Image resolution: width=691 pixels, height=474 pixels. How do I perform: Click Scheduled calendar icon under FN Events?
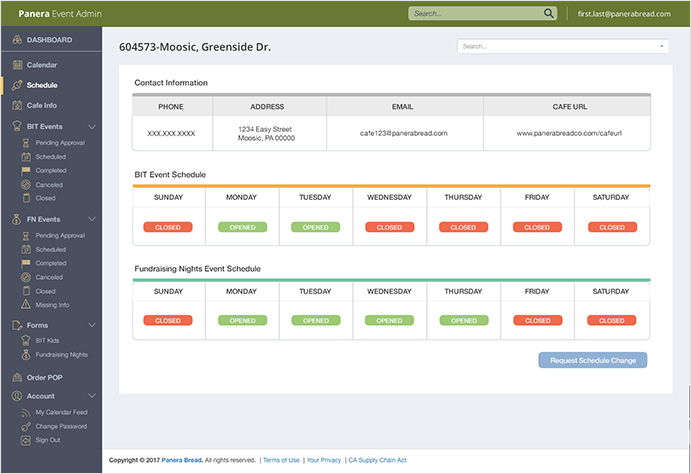(26, 249)
